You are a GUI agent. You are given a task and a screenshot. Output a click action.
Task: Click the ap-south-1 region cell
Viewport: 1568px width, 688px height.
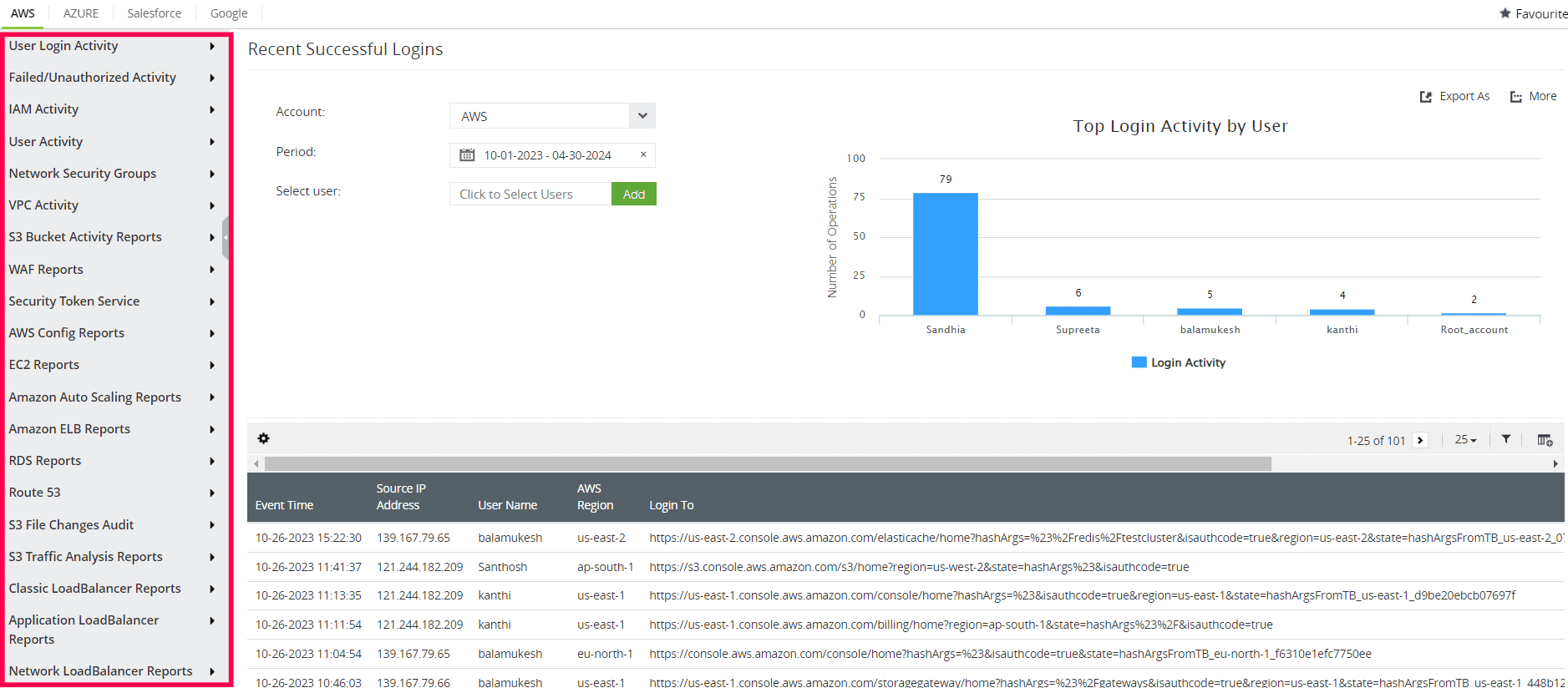click(x=605, y=567)
